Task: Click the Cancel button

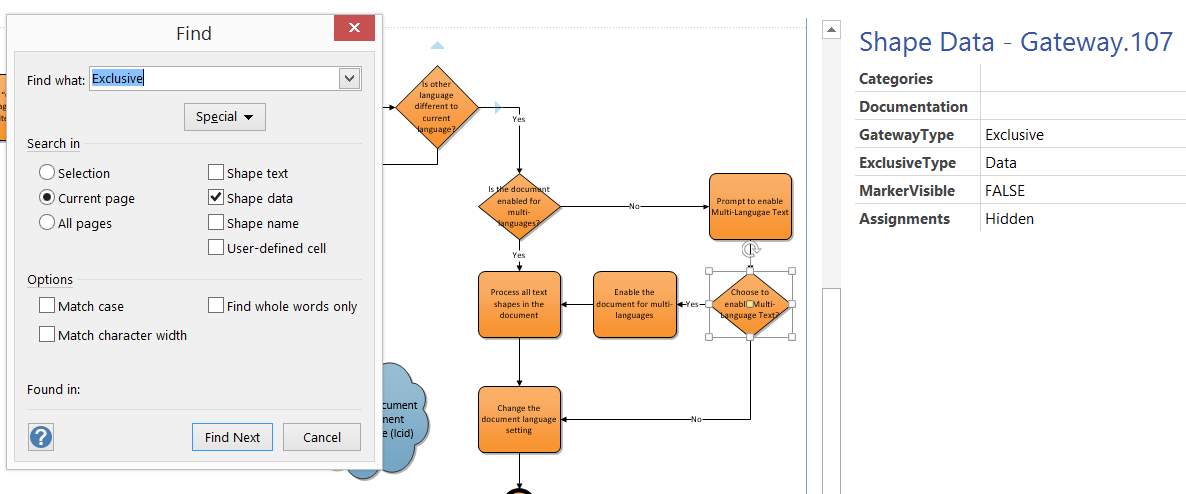Action: 321,437
